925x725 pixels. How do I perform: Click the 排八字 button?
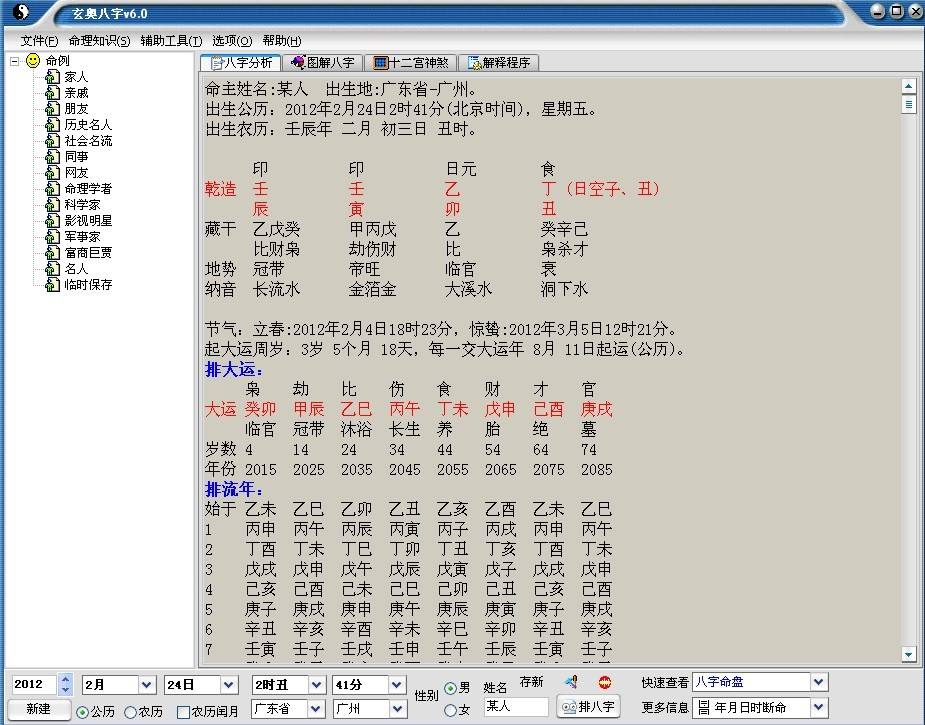pos(589,707)
